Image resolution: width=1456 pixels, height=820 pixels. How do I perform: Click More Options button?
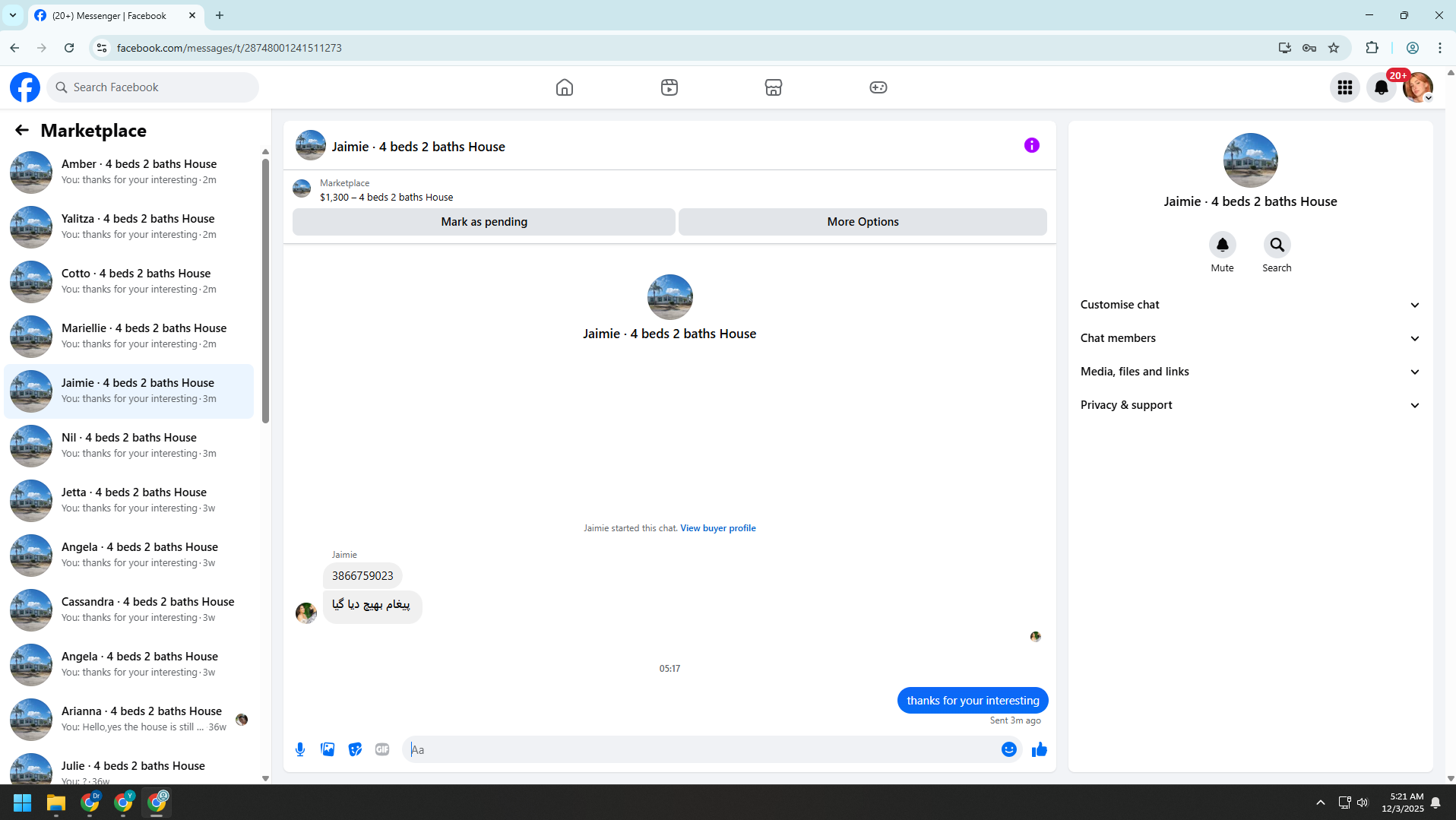863,222
